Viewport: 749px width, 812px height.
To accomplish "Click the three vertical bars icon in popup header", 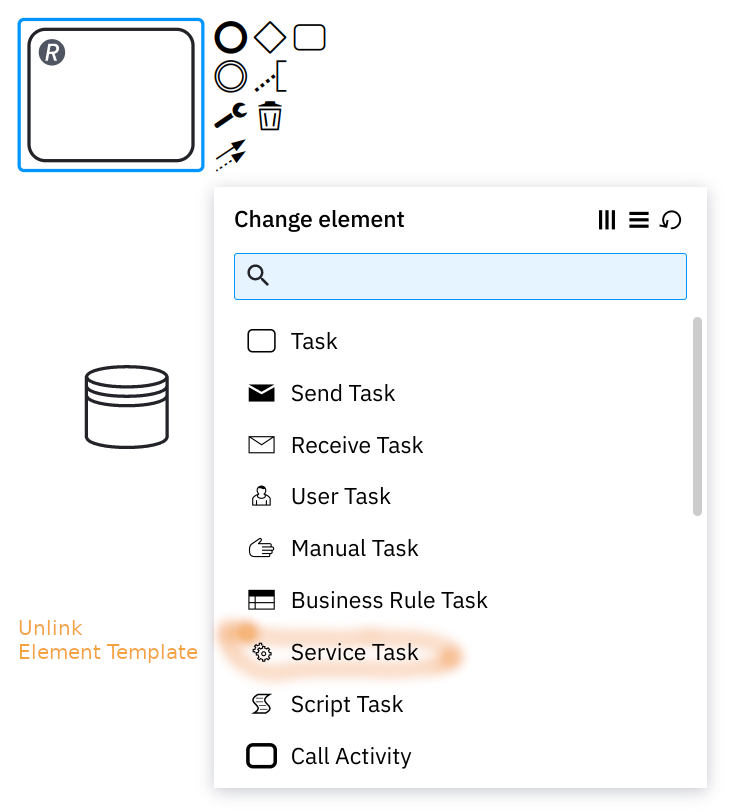I will [607, 220].
